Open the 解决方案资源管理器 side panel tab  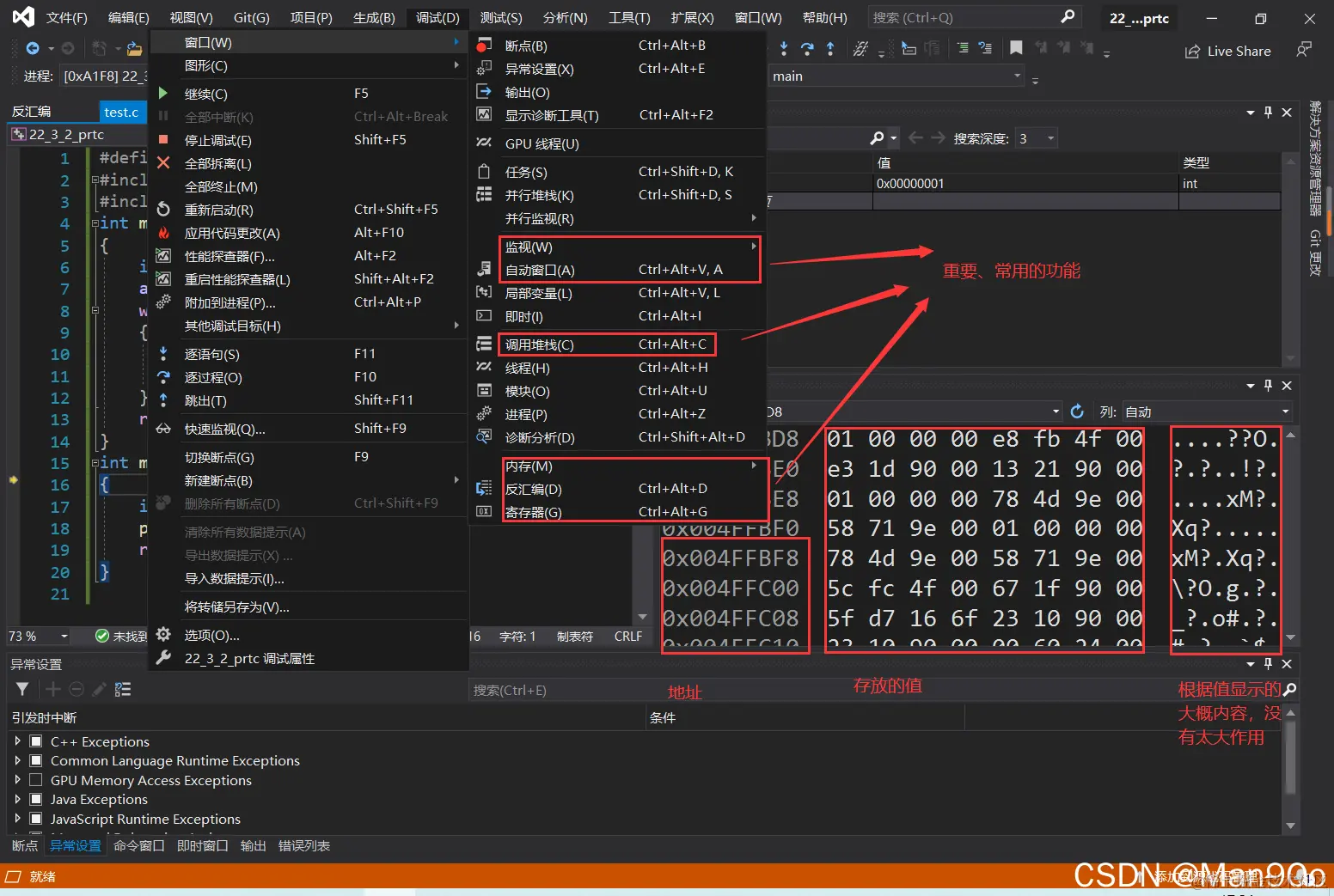click(1315, 159)
